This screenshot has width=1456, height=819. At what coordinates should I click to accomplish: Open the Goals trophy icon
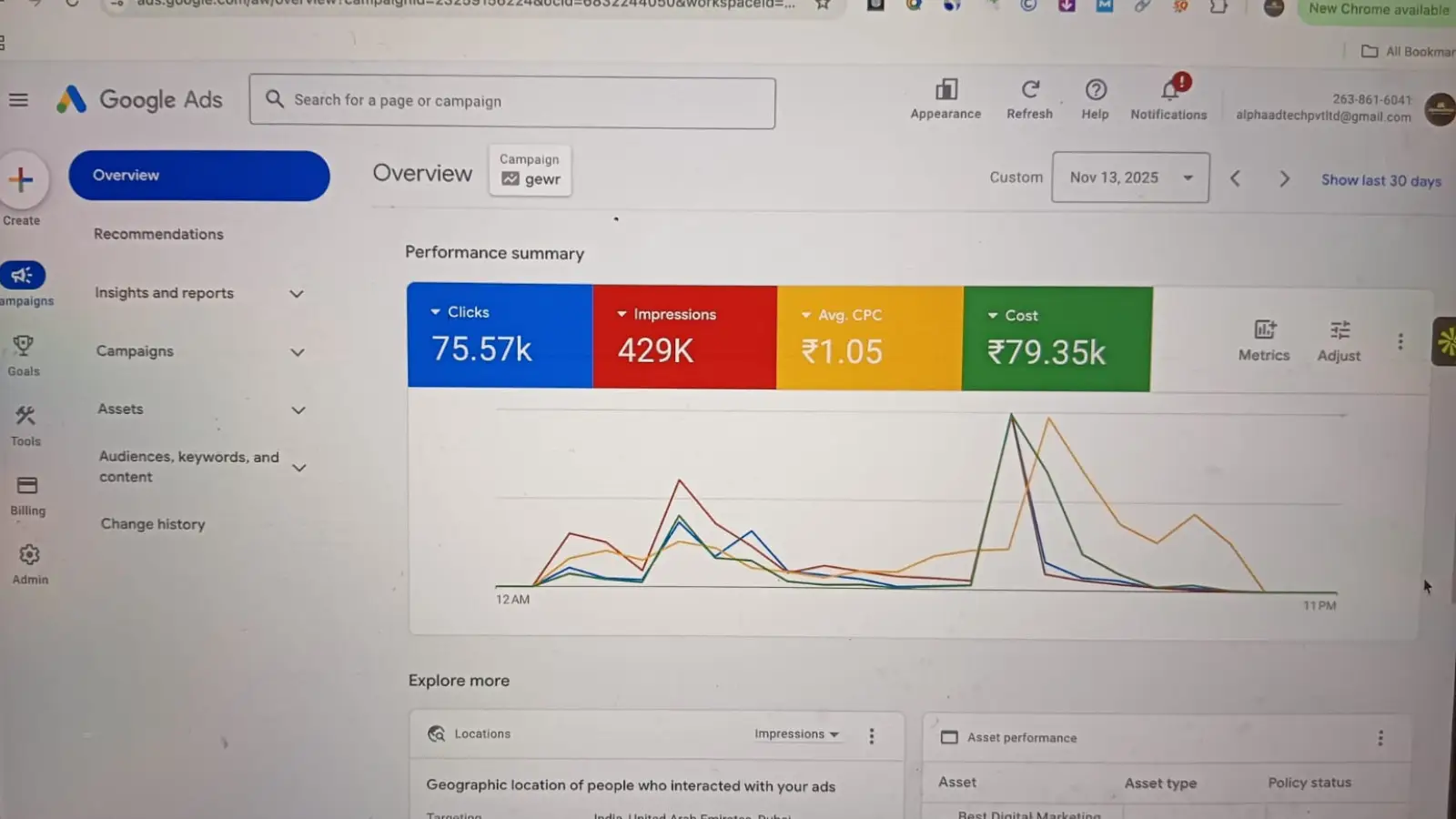point(24,346)
